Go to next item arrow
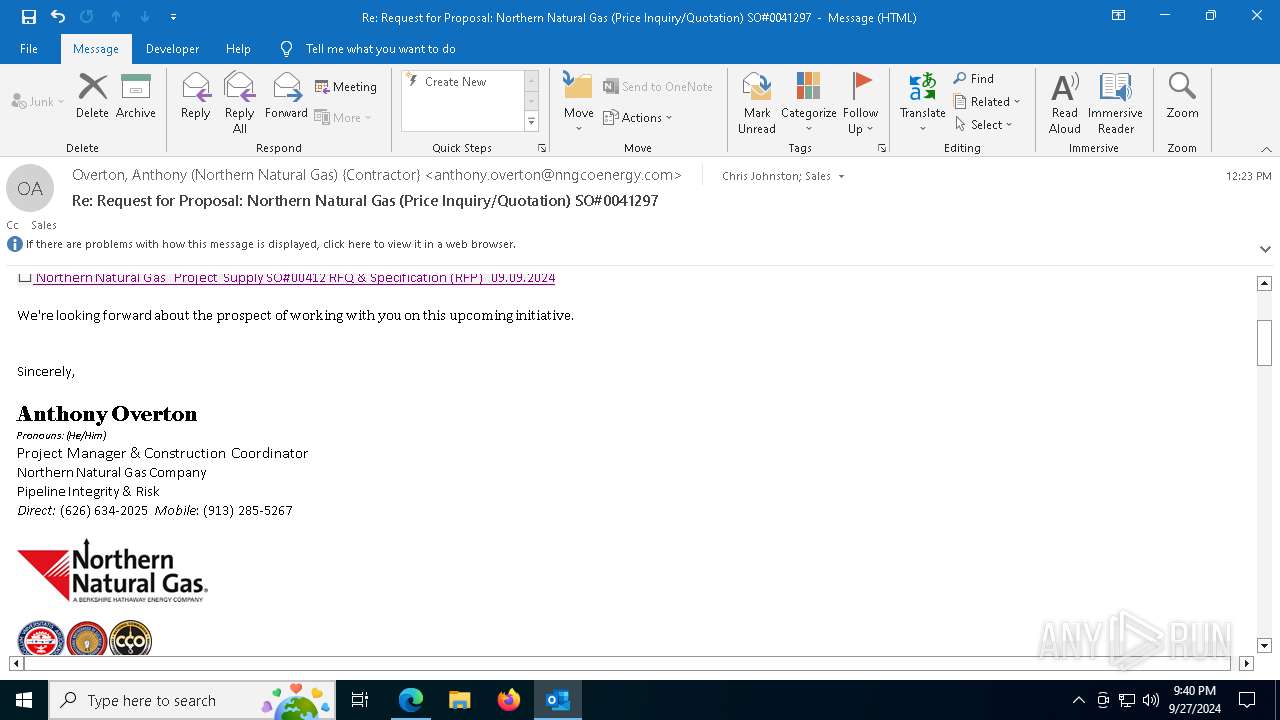The height and width of the screenshot is (720, 1280). click(145, 17)
